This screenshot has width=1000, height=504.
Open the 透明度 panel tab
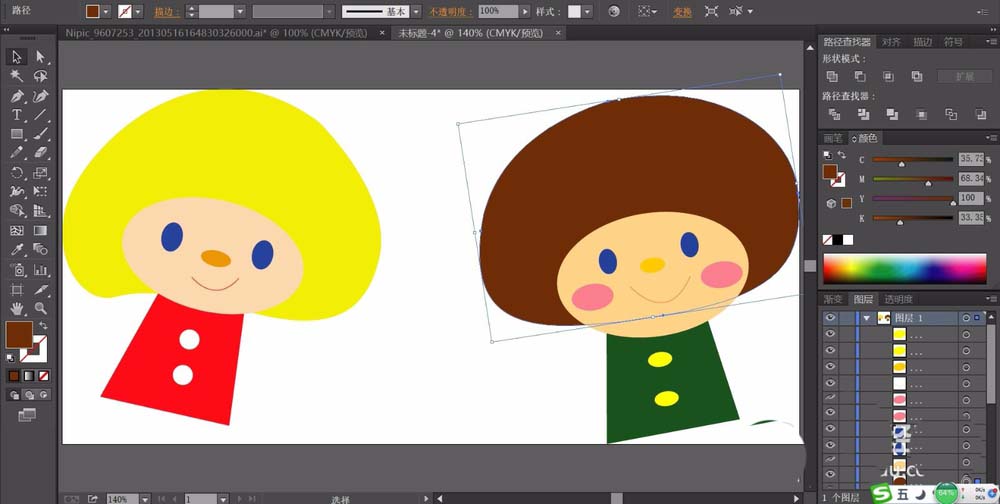(898, 298)
